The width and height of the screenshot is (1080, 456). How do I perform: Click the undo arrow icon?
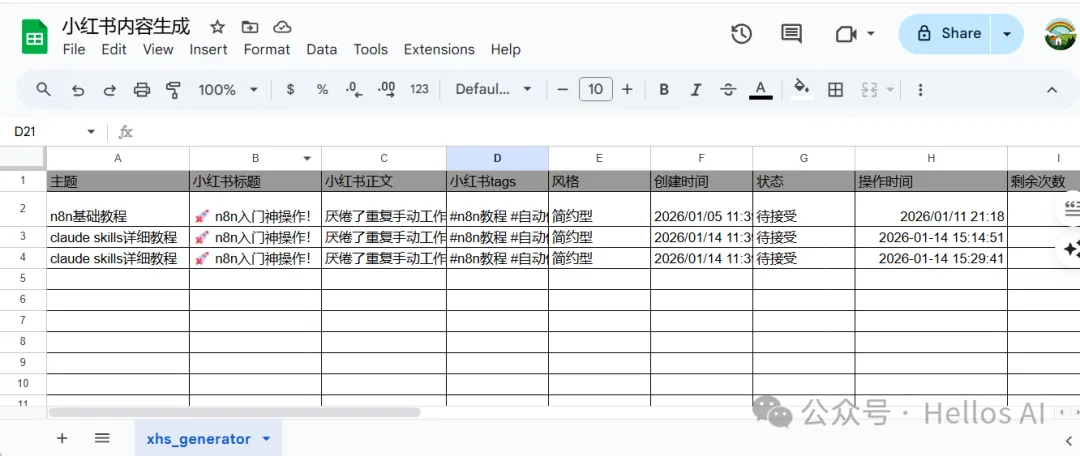point(78,90)
